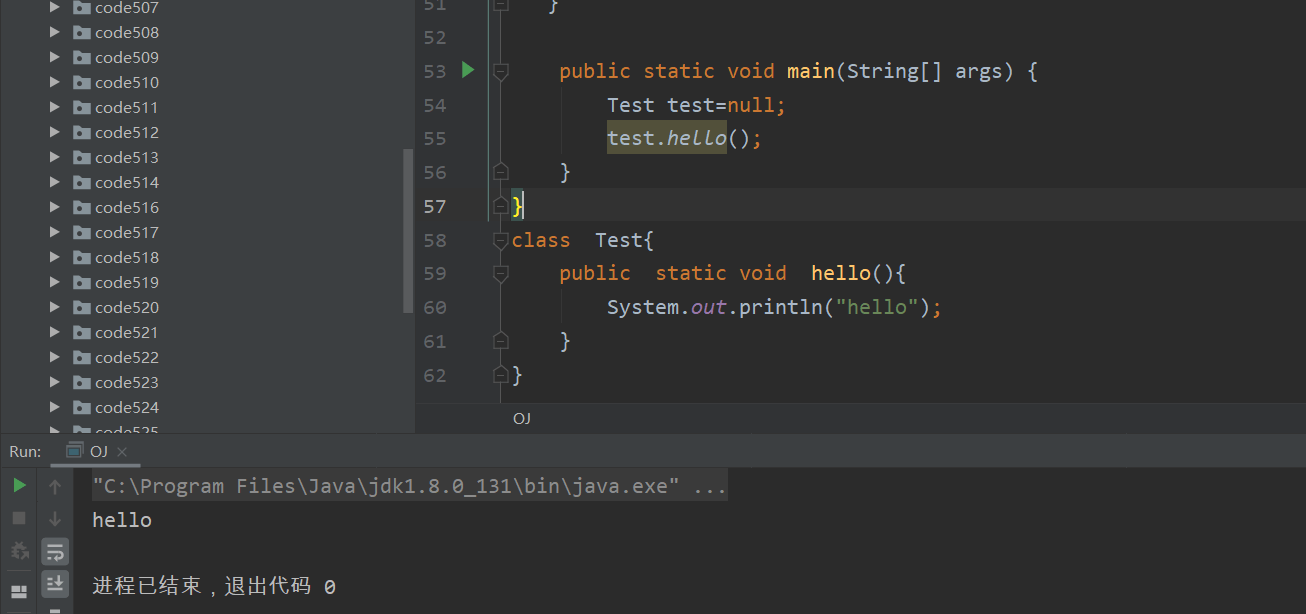This screenshot has height=614, width=1306.
Task: Click 'hello' method name on line 59
Action: pyautogui.click(x=841, y=274)
